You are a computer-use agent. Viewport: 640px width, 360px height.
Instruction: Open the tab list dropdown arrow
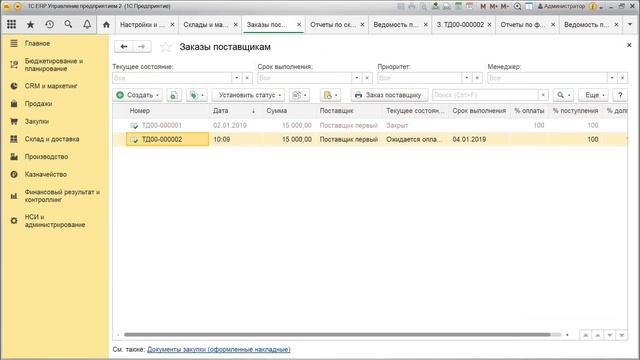[x=630, y=24]
